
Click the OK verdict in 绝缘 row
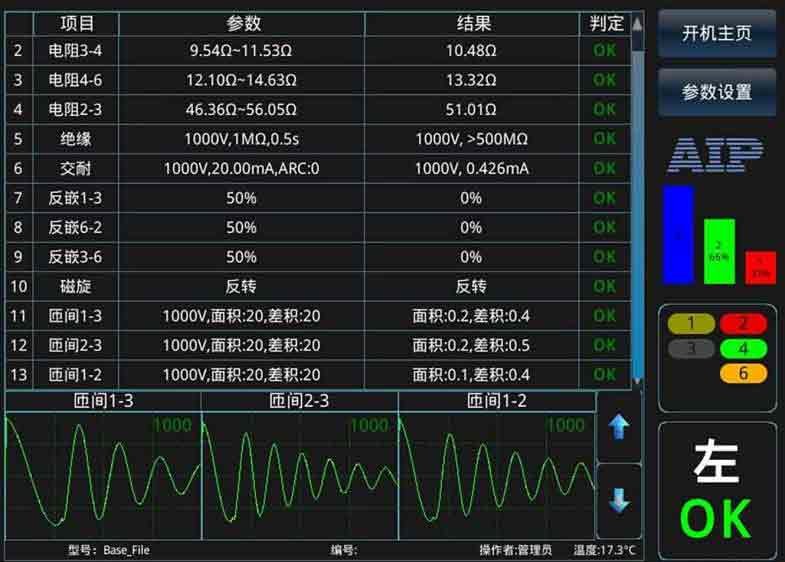(604, 139)
